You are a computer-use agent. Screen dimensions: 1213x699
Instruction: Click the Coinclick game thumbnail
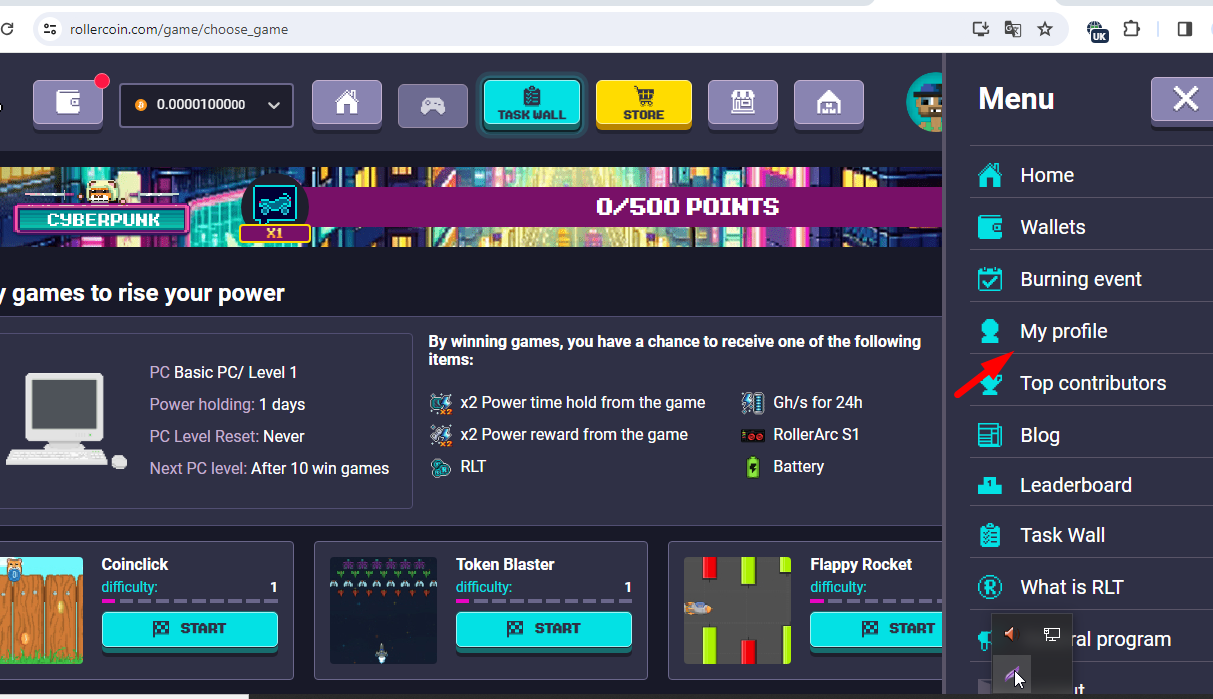click(x=42, y=610)
